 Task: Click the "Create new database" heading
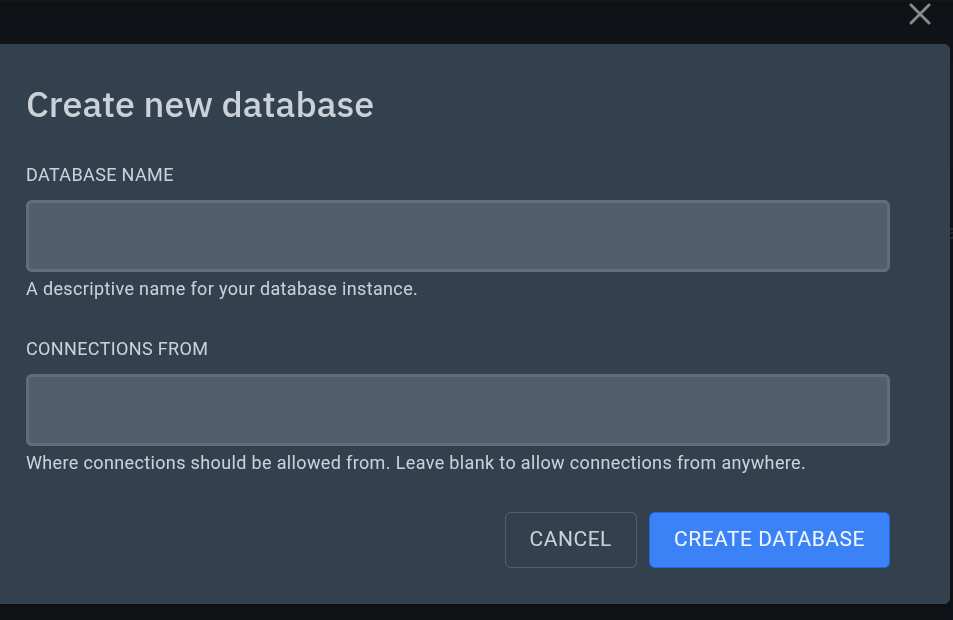[200, 105]
